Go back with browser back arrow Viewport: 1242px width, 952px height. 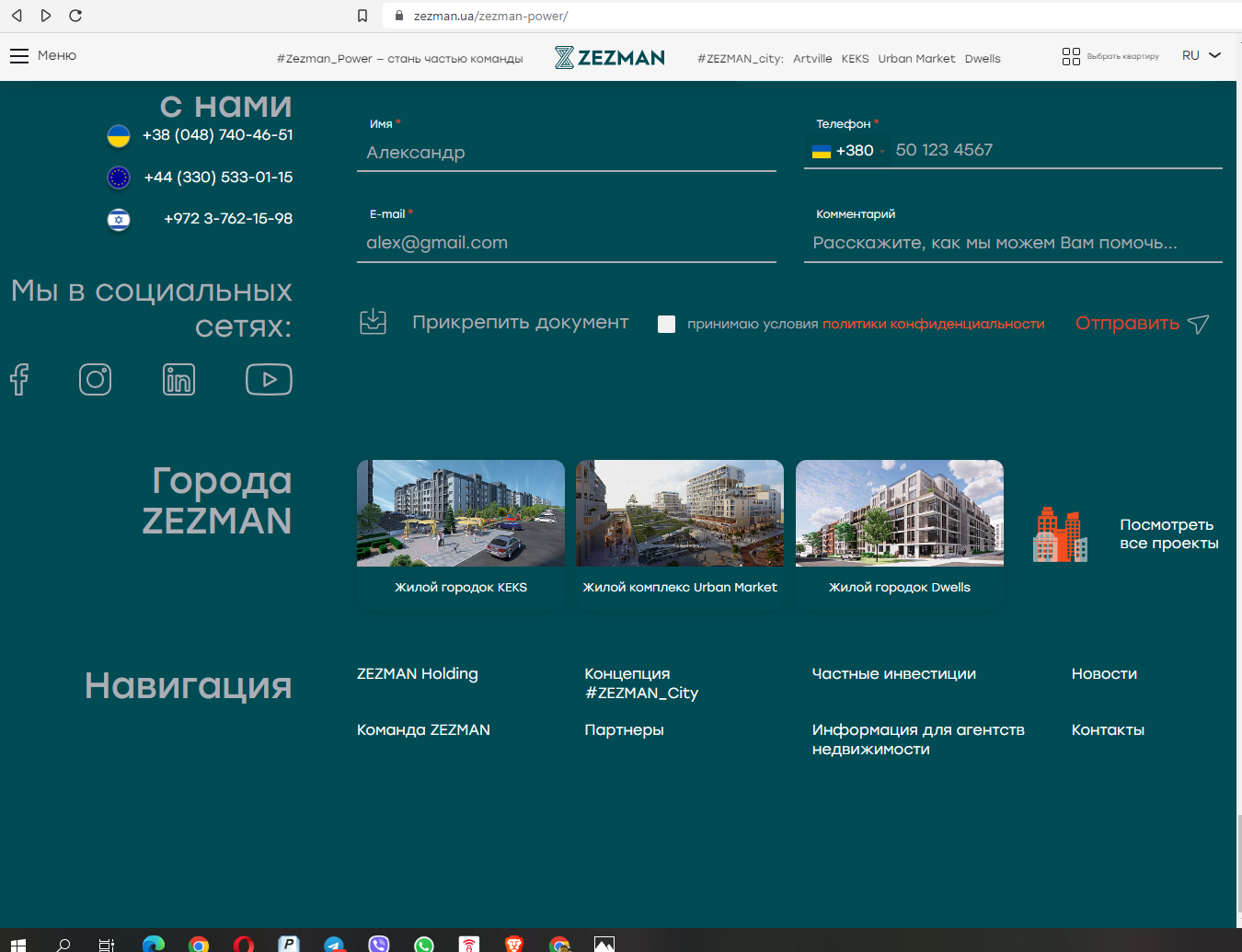pyautogui.click(x=17, y=16)
